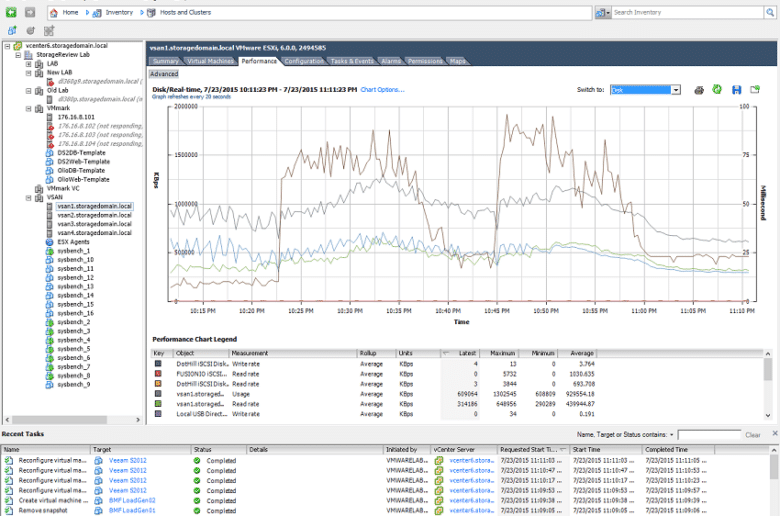Image resolution: width=780 pixels, height=516 pixels.
Task: Collapse the VMmark cluster node
Action: [x=28, y=108]
